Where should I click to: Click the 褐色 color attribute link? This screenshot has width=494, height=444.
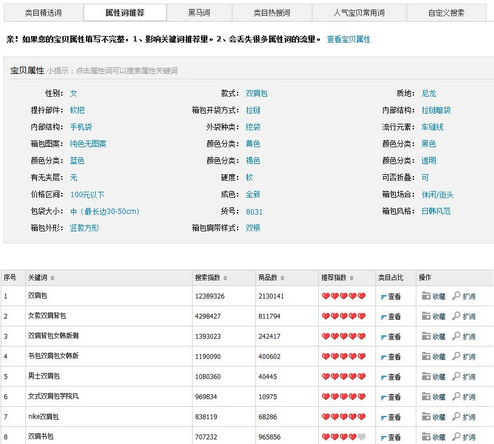click(253, 161)
